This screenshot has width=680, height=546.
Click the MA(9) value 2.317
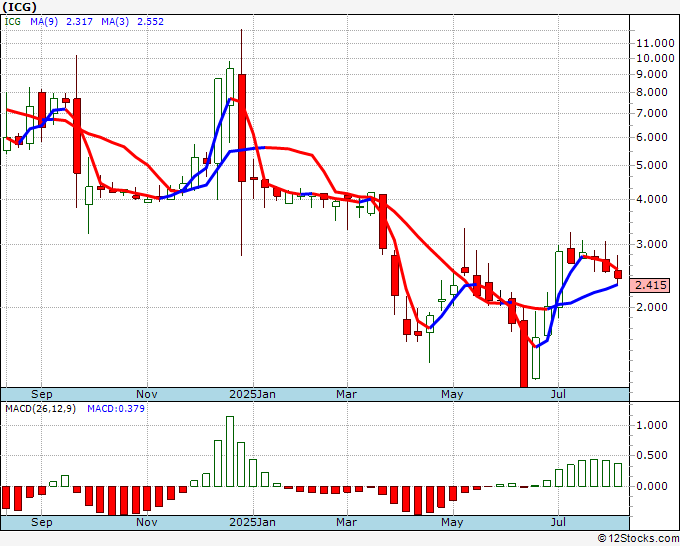[79, 21]
